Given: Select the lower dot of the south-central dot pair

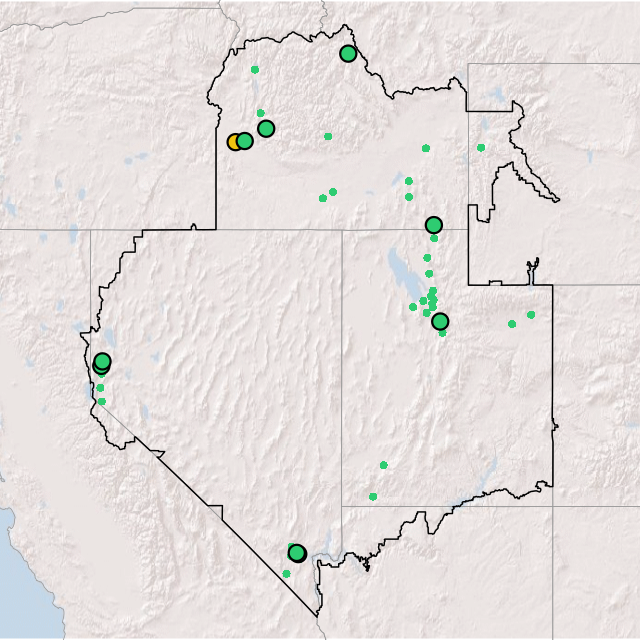Looking at the screenshot, I should click(373, 496).
